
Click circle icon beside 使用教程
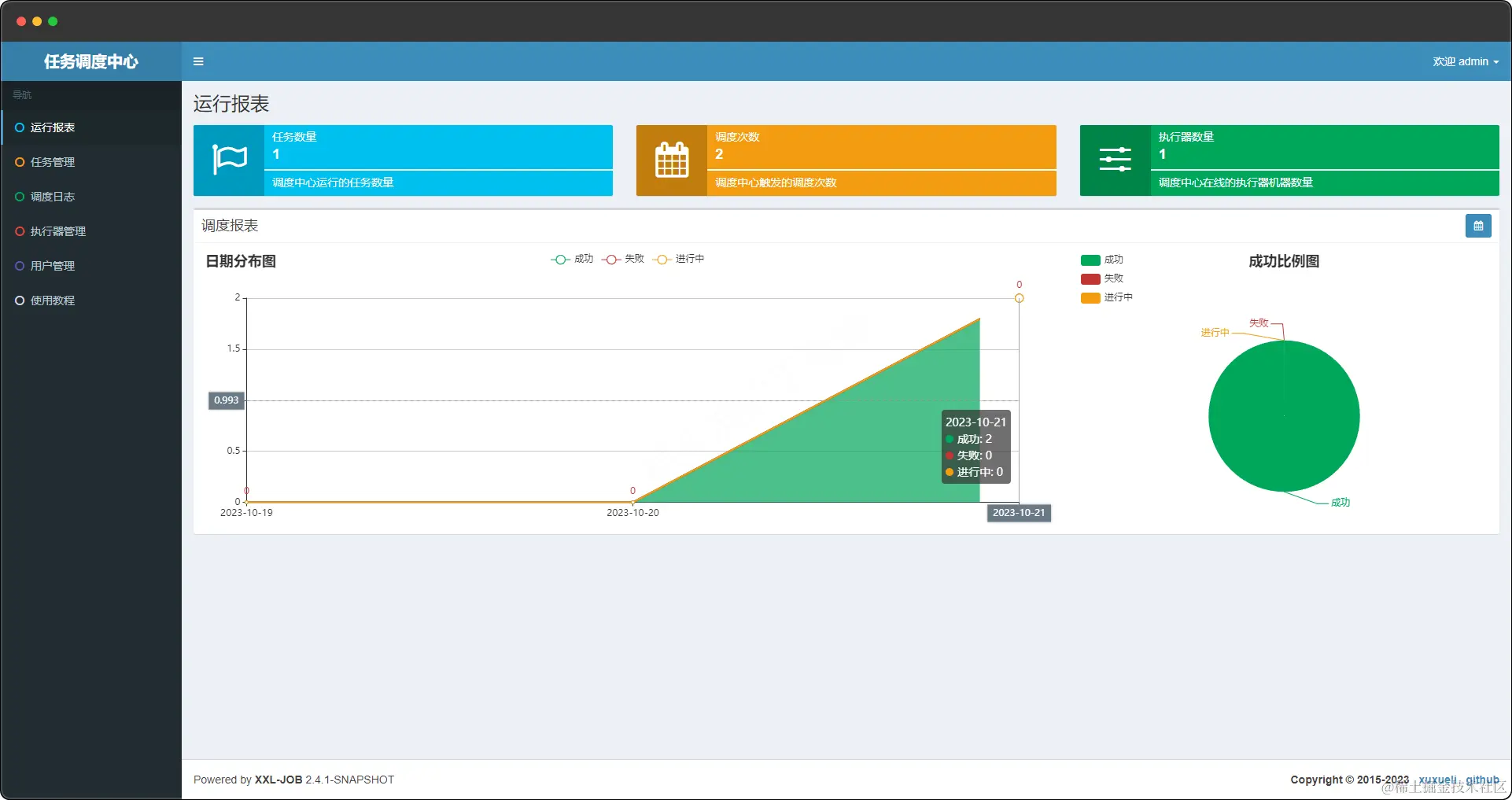(20, 300)
